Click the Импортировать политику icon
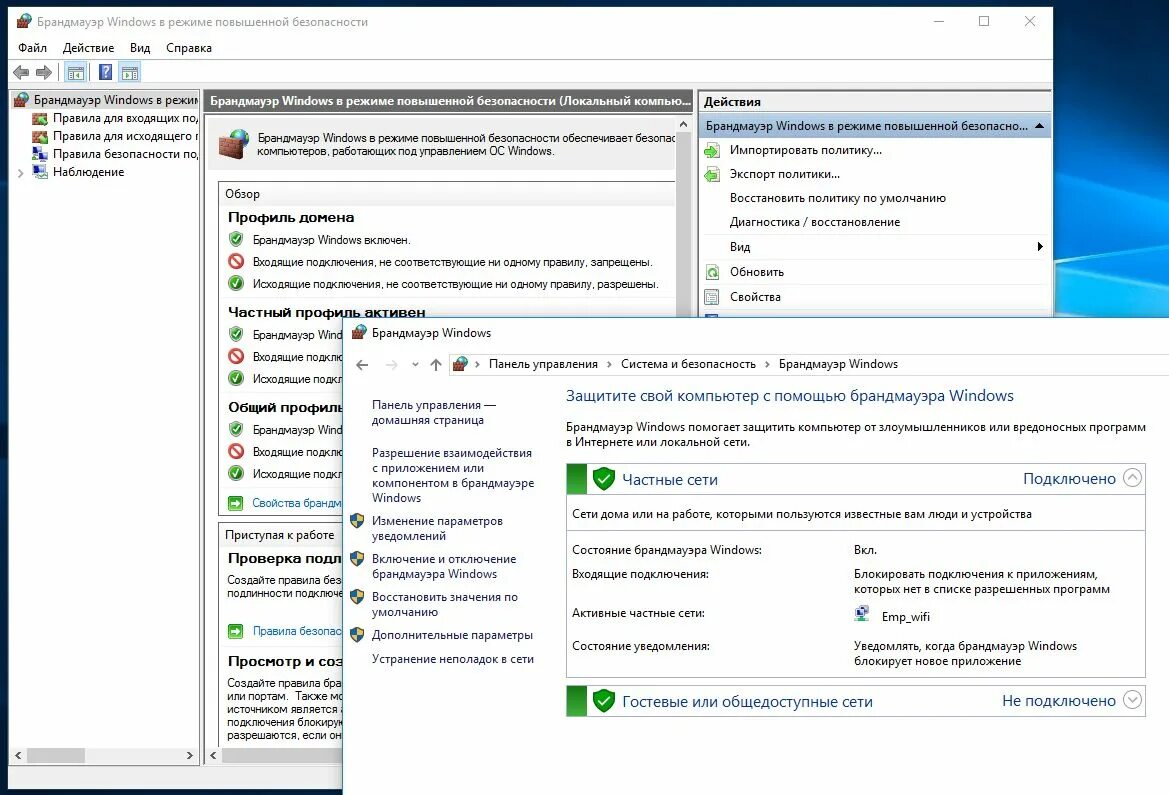 [712, 151]
